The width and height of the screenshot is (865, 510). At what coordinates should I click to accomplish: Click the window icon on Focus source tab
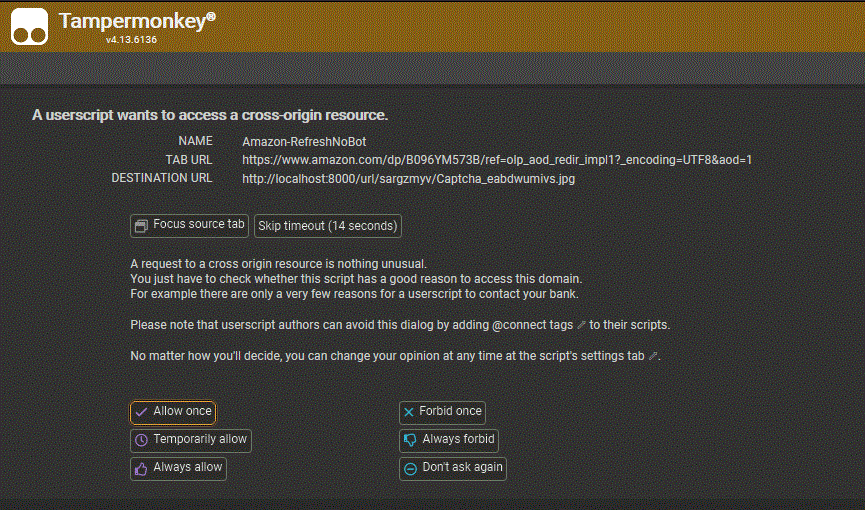pos(141,226)
